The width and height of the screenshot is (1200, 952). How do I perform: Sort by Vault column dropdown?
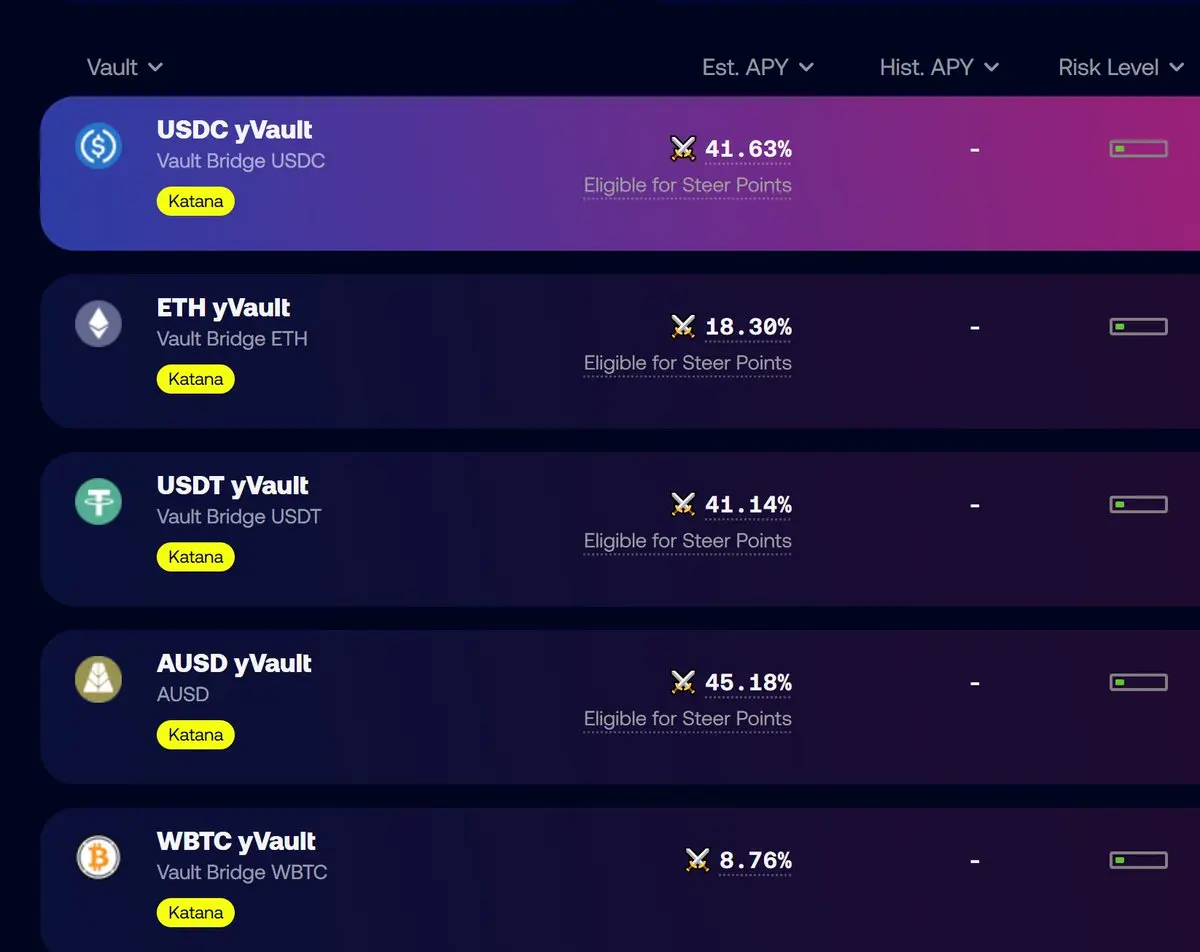click(x=124, y=67)
